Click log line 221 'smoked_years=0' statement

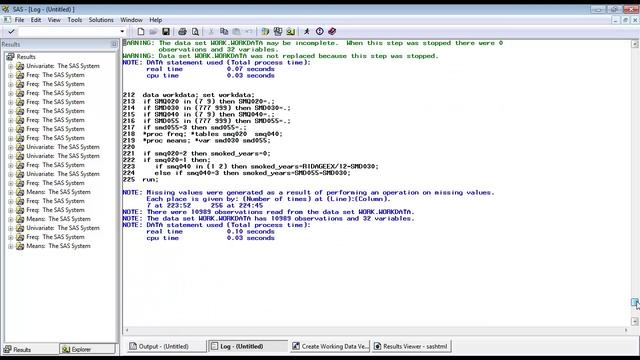[x=197, y=154]
